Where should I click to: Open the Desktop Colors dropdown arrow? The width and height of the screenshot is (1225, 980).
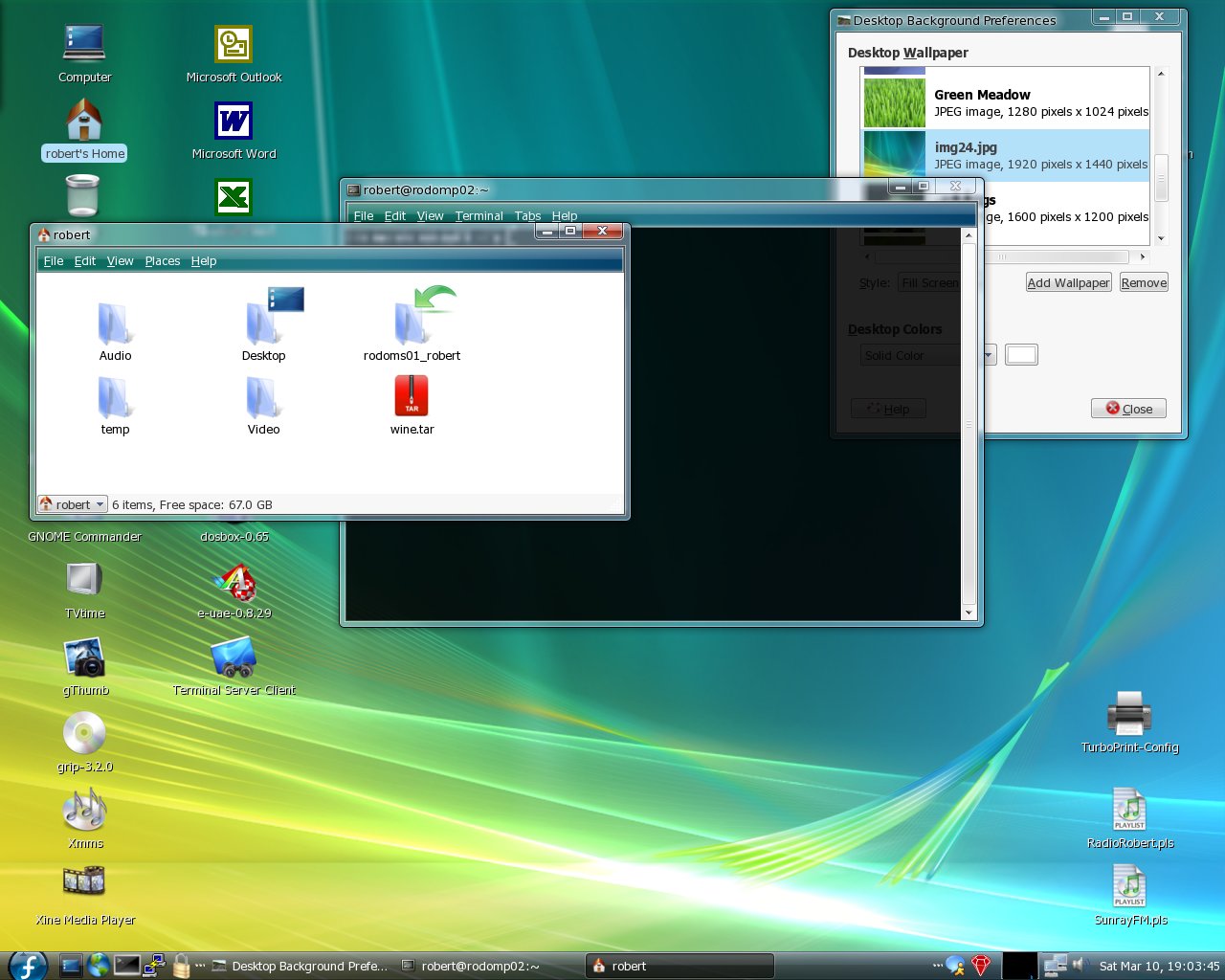click(x=989, y=355)
